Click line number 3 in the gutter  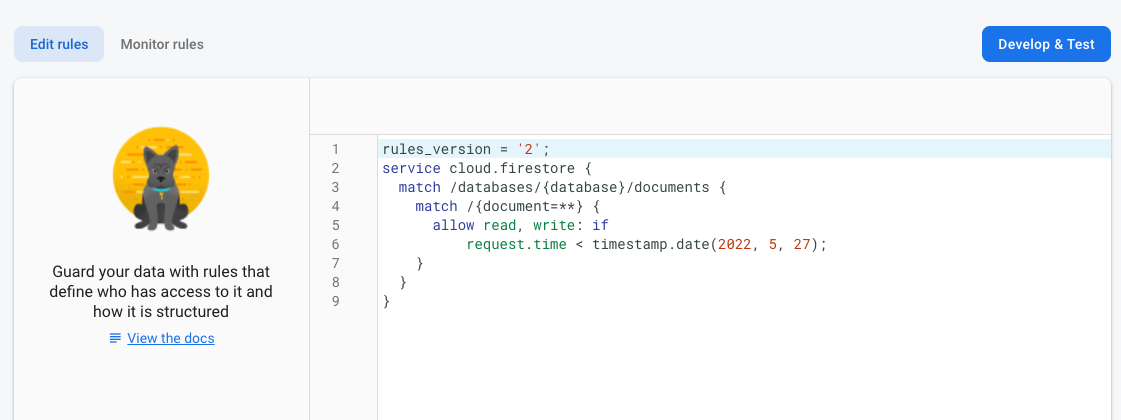336,187
